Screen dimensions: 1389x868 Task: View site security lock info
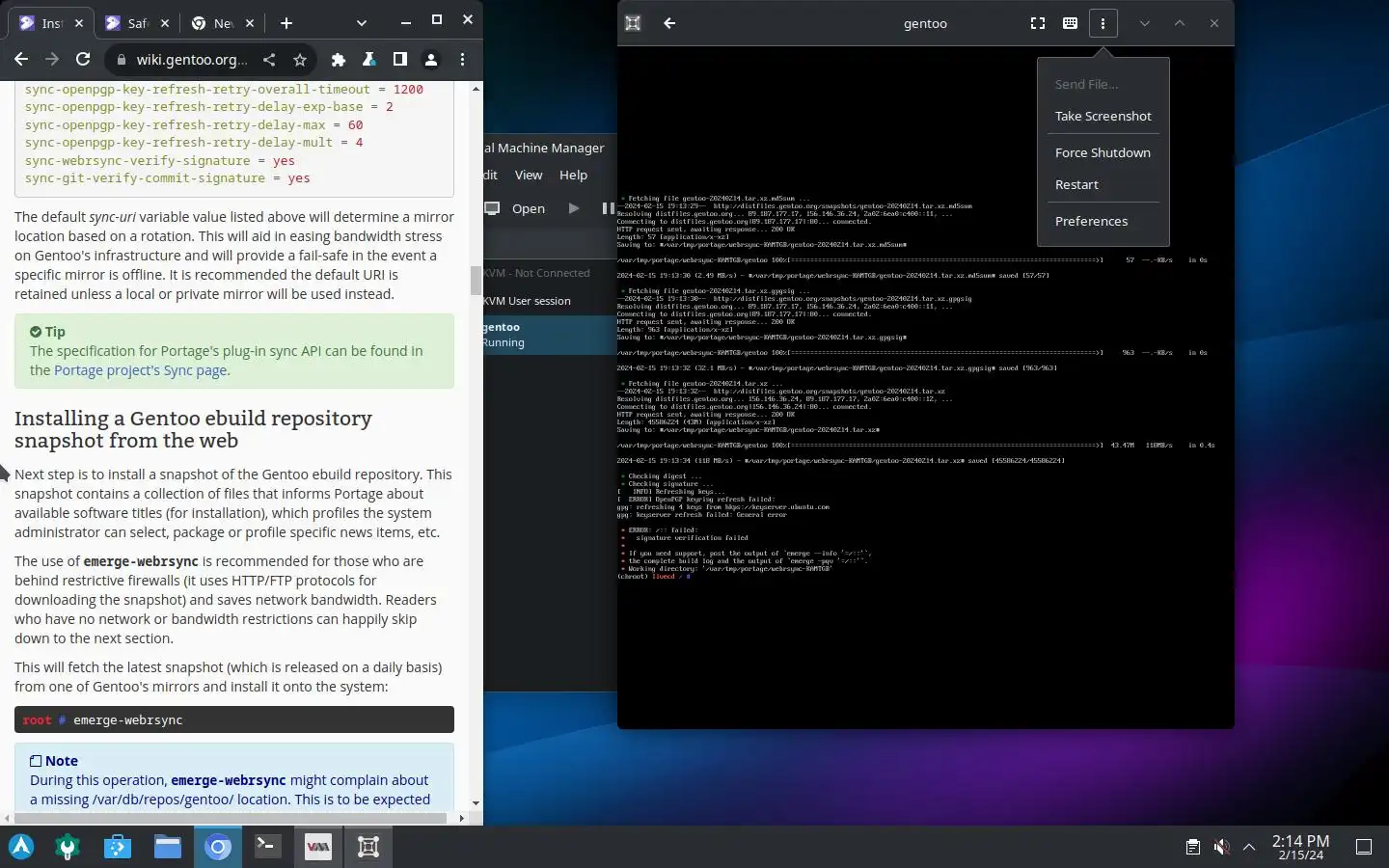pos(121,60)
